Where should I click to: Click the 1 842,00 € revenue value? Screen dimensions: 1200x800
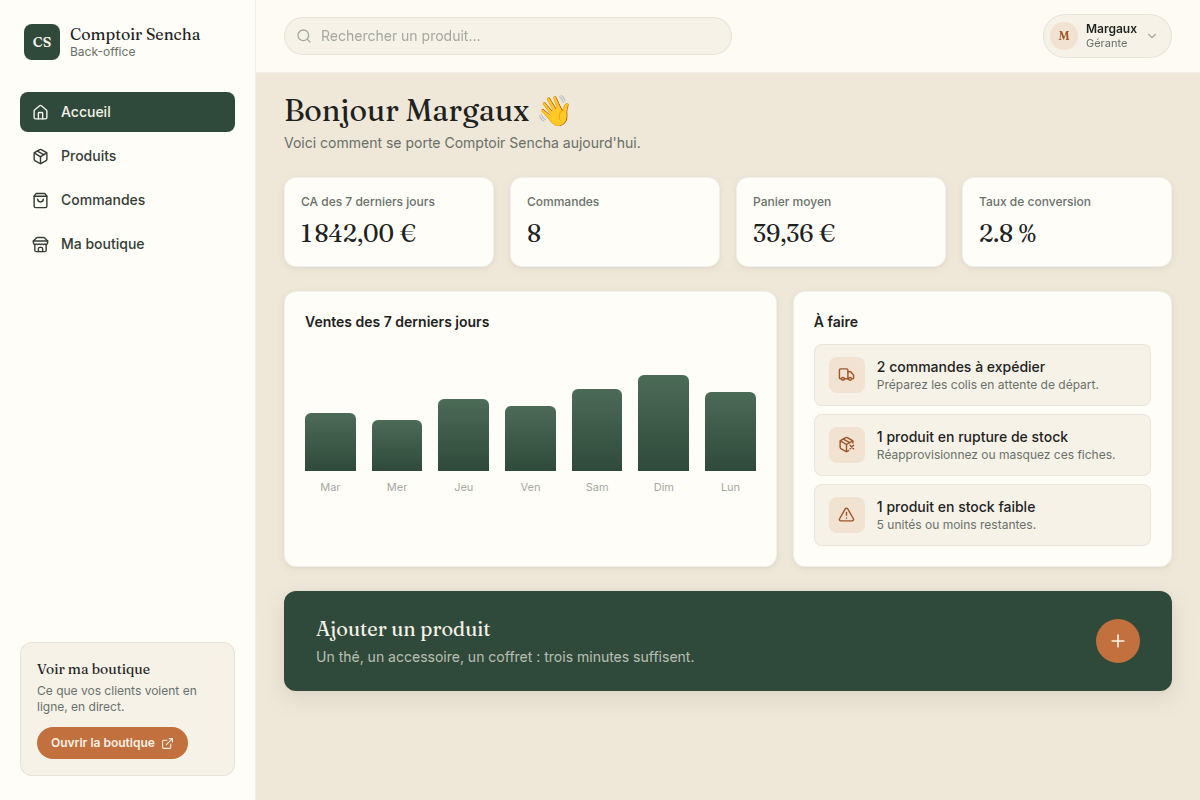pyautogui.click(x=358, y=233)
